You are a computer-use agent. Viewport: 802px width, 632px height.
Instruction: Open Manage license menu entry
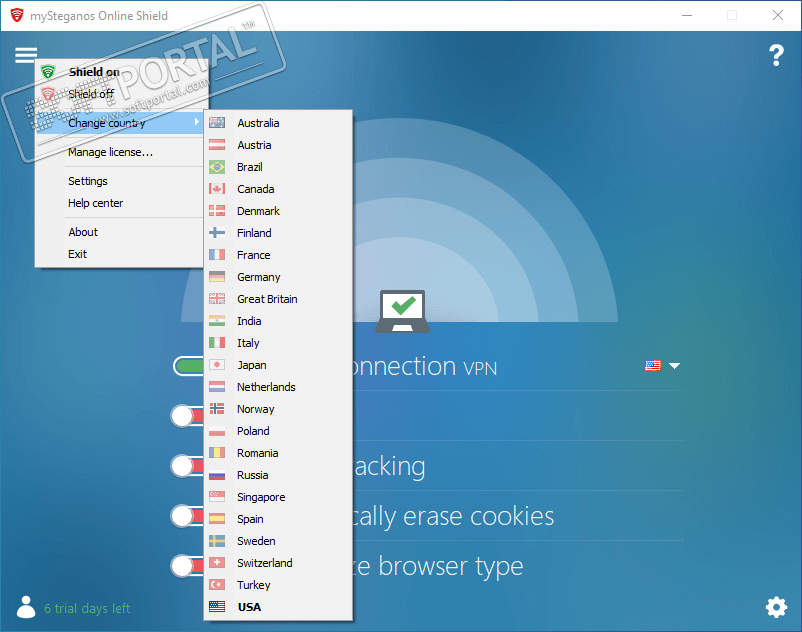pyautogui.click(x=120, y=152)
